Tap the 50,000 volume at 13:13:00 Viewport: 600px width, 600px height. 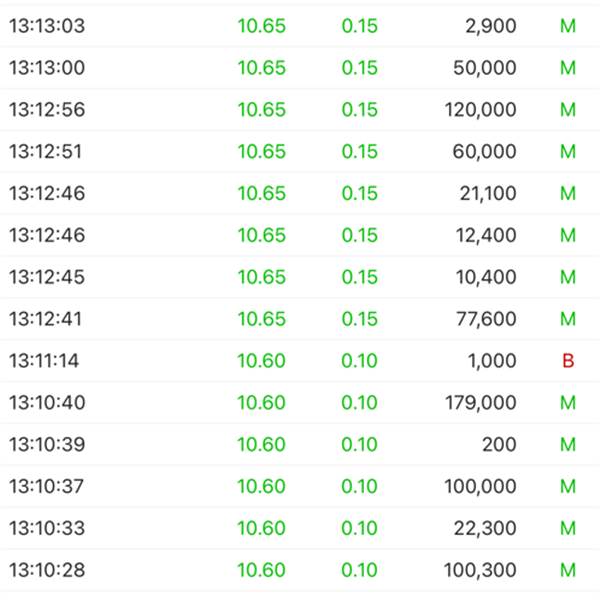[x=485, y=68]
